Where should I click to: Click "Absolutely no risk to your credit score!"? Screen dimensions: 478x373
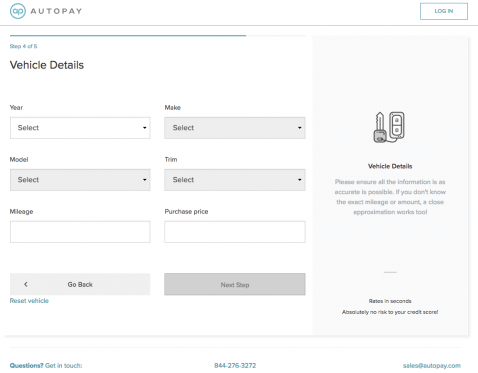click(x=390, y=312)
